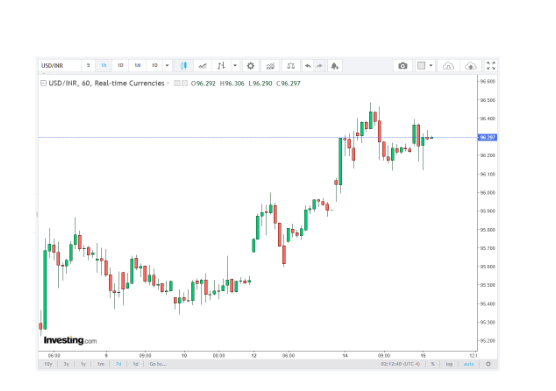Click the 95.200 price scale label
556x391 pixels.
coord(487,341)
